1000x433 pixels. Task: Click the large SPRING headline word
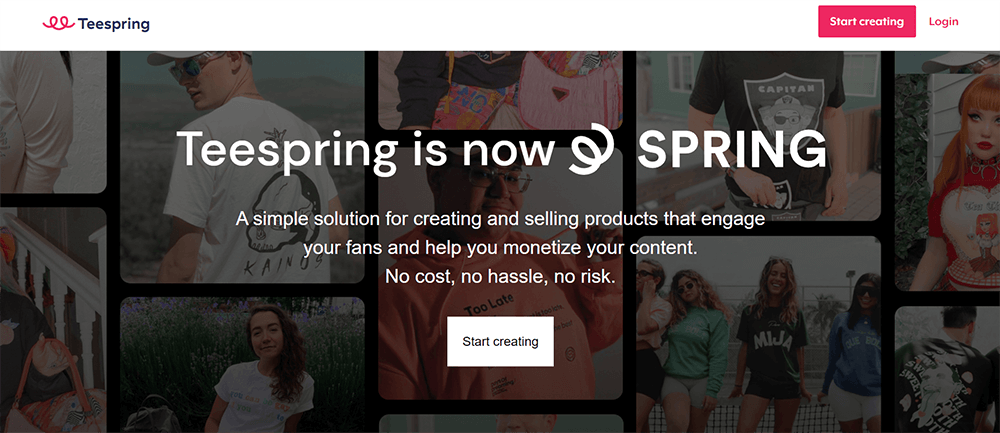click(732, 150)
